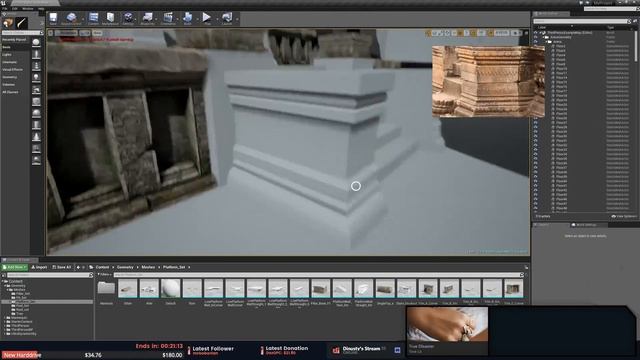Open the File menu

[5, 9]
